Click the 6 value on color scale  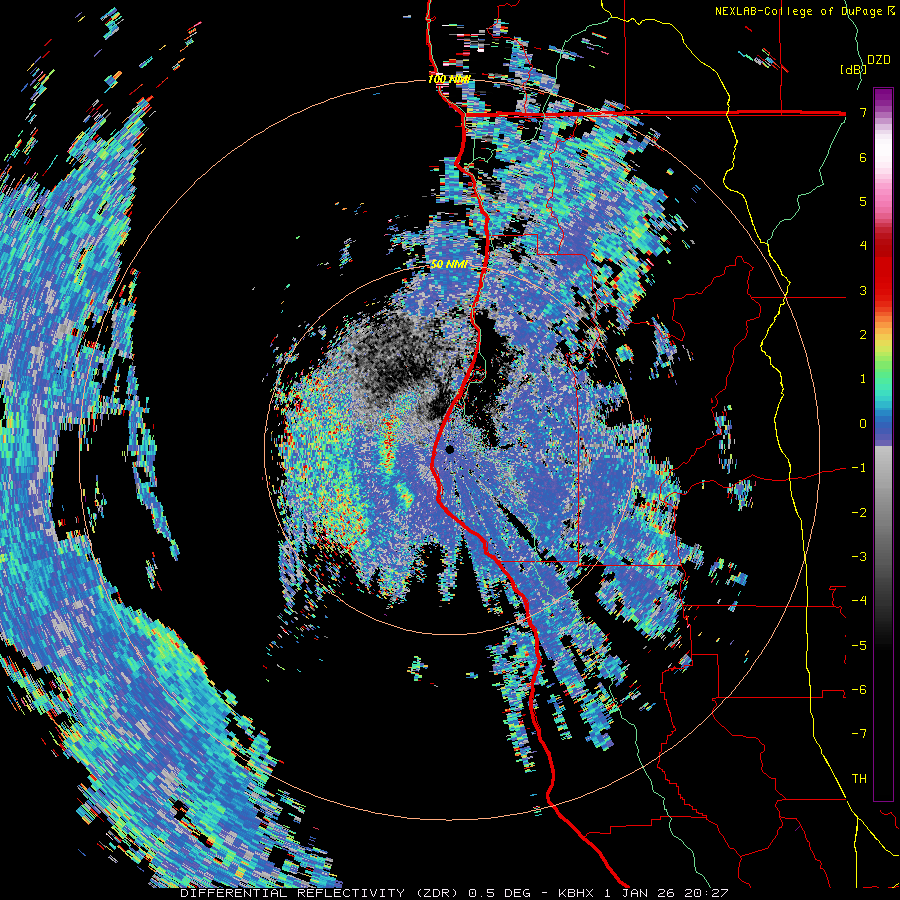(863, 157)
